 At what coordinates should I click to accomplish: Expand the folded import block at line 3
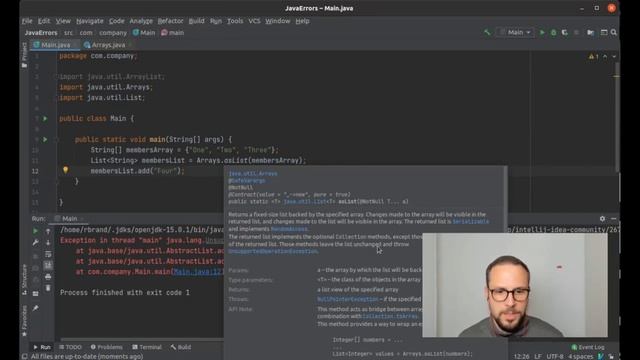pyautogui.click(x=57, y=76)
